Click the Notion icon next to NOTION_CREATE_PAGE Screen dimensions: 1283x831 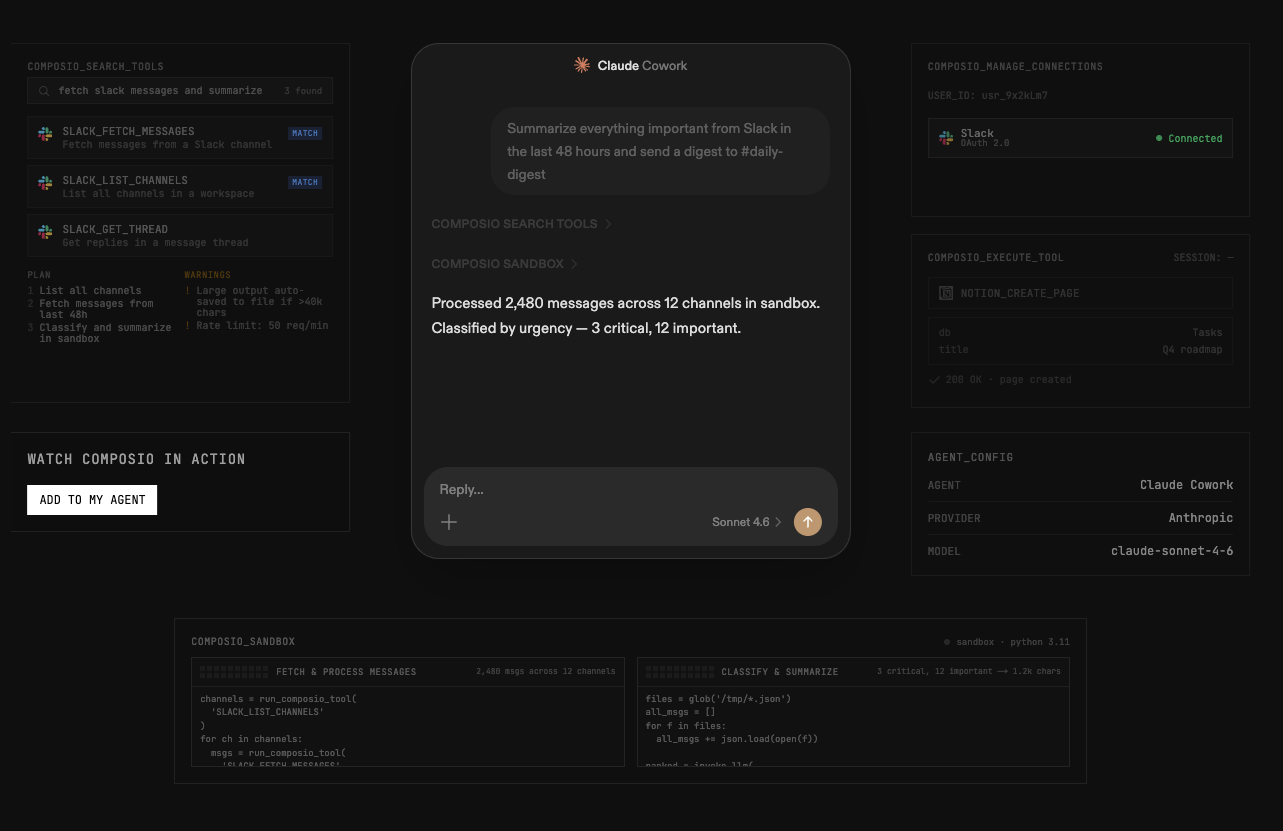point(946,293)
